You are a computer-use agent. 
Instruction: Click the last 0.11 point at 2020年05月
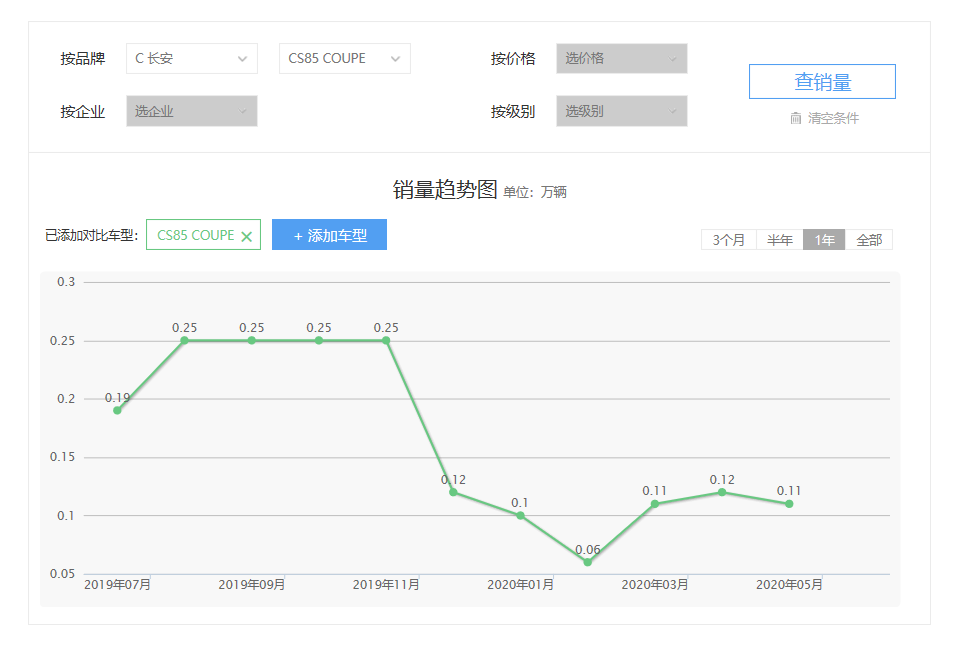pos(789,504)
